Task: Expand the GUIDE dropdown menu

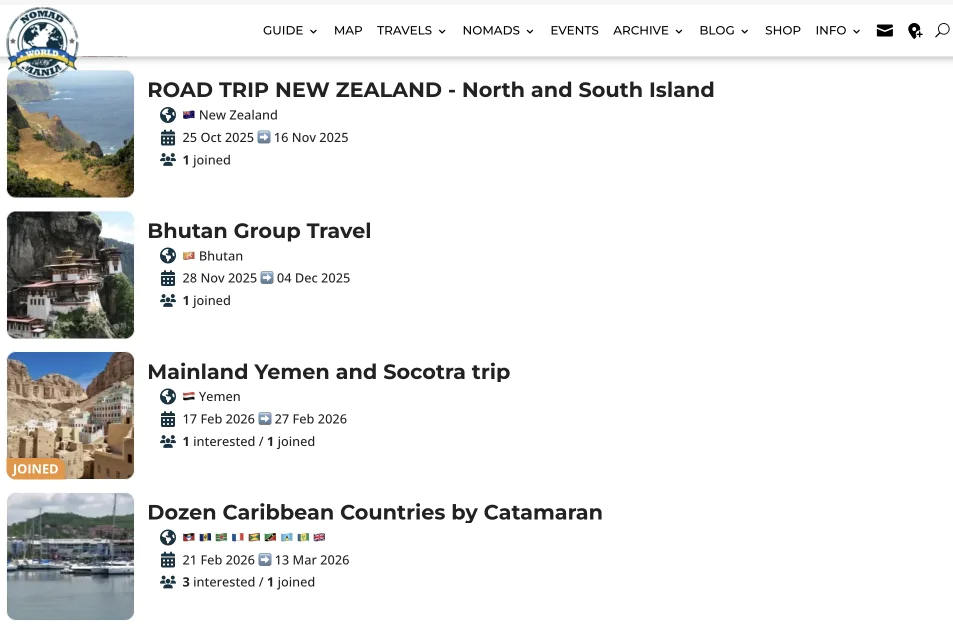Action: (x=290, y=31)
